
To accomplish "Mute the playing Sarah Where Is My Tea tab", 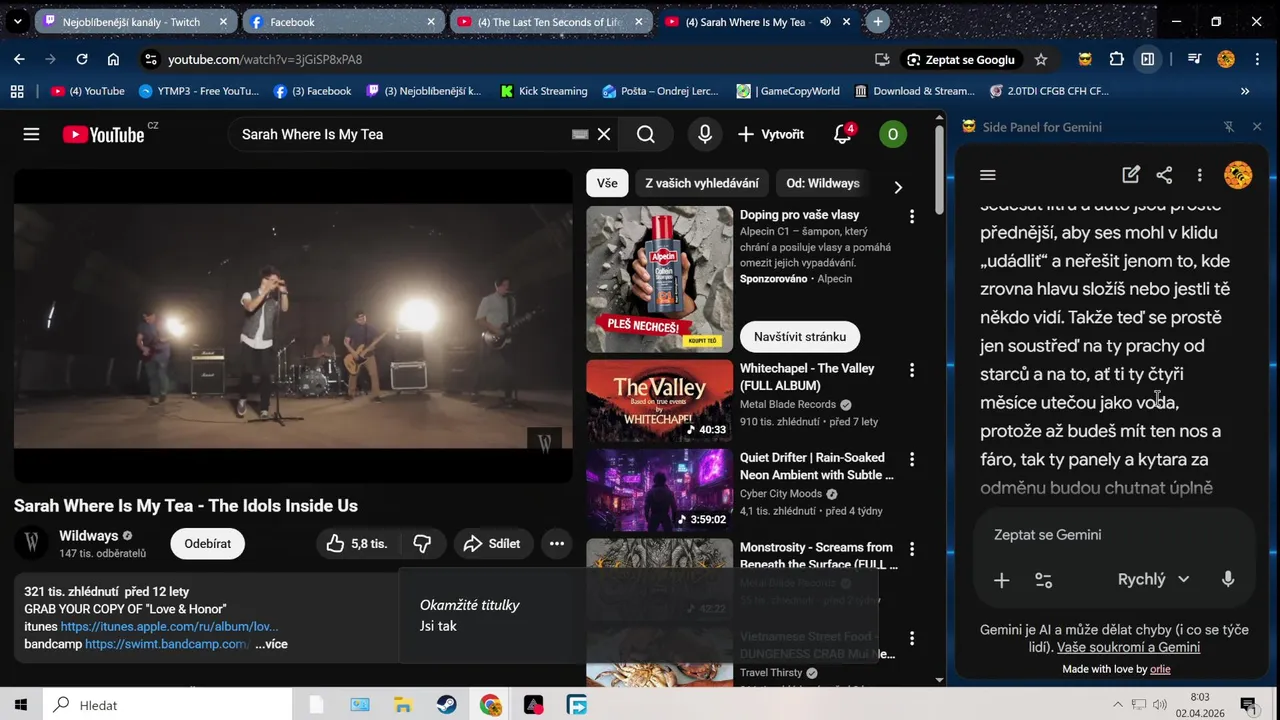I will pos(825,21).
